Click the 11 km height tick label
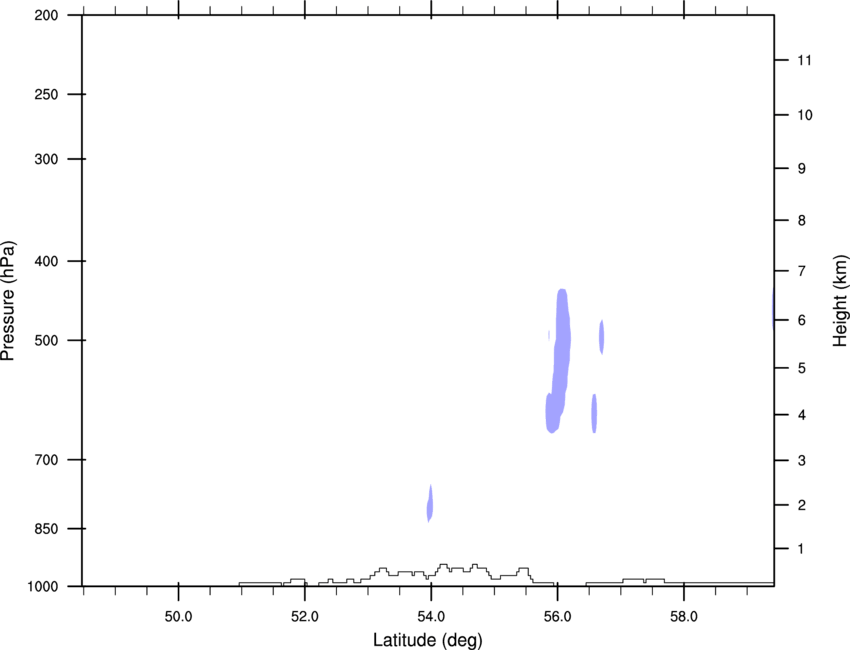Viewport: 850px width, 650px height. [x=804, y=60]
